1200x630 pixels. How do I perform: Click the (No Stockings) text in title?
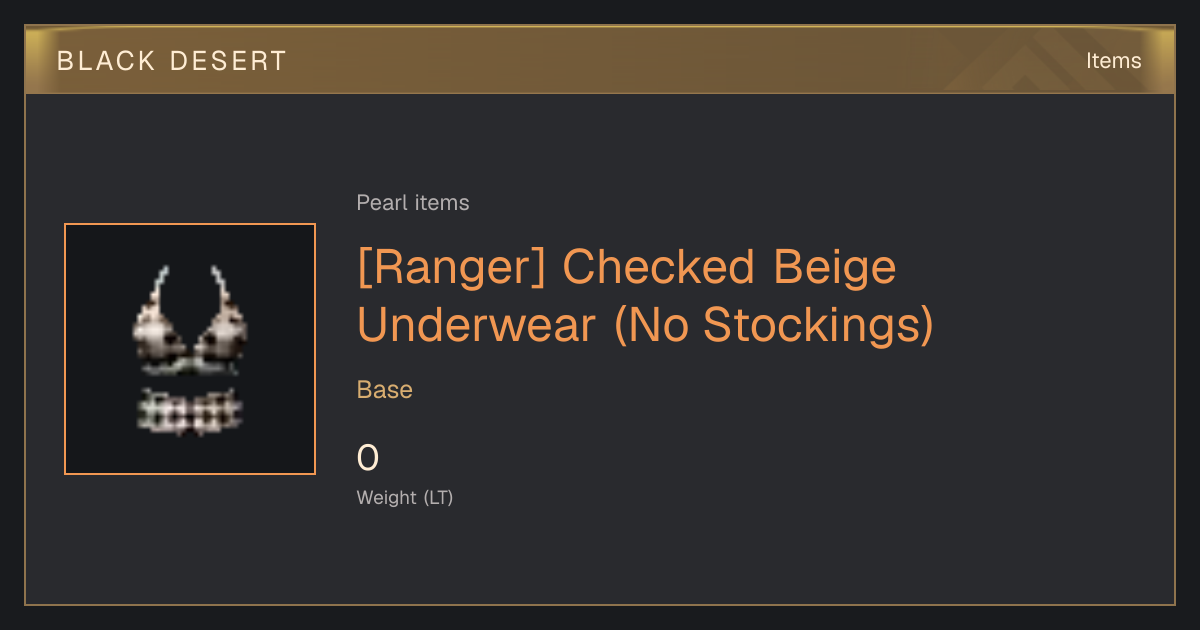(x=773, y=325)
